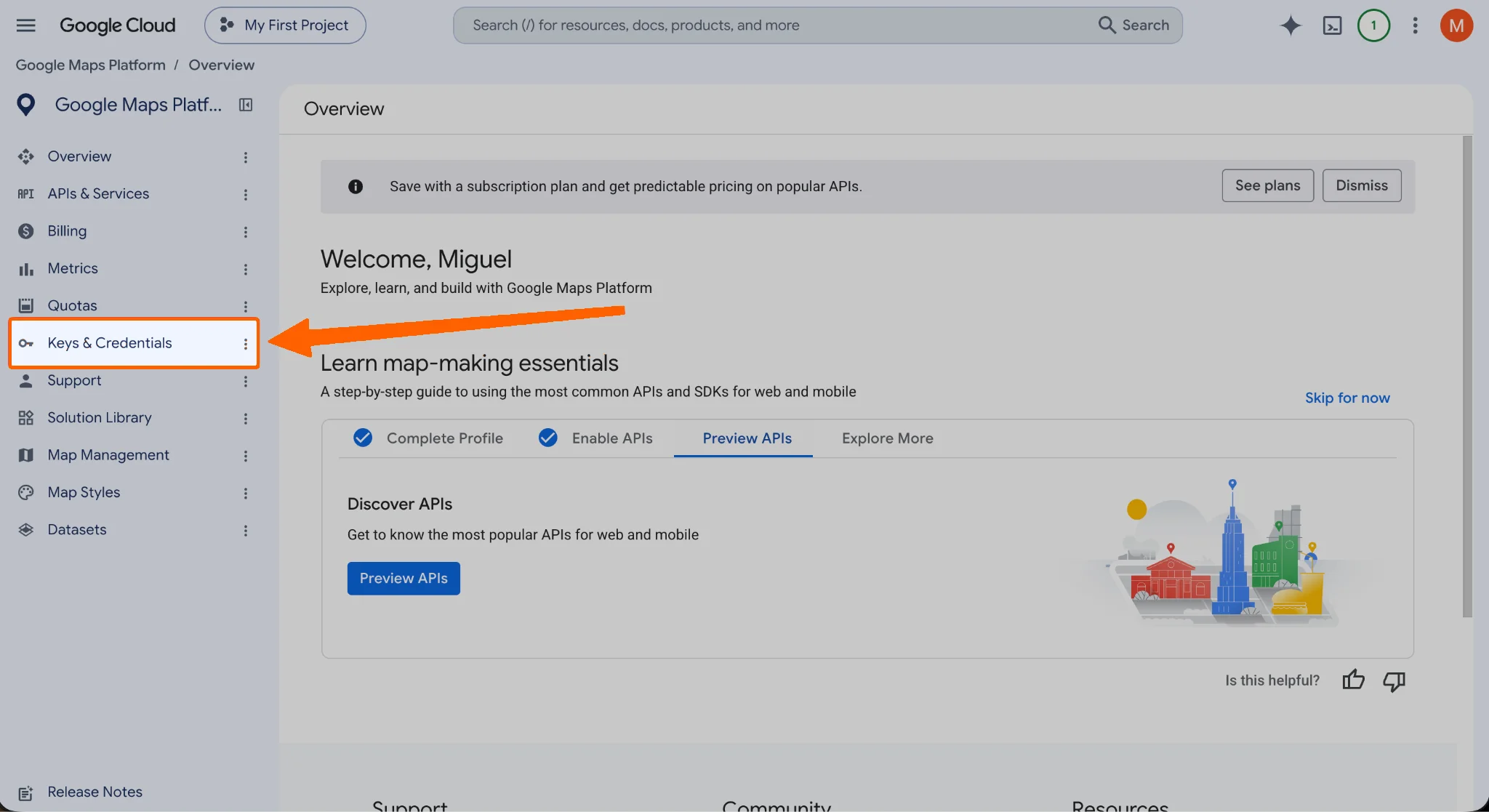The height and width of the screenshot is (812, 1489).
Task: Open the top bar three-dot settings menu
Action: click(1415, 25)
